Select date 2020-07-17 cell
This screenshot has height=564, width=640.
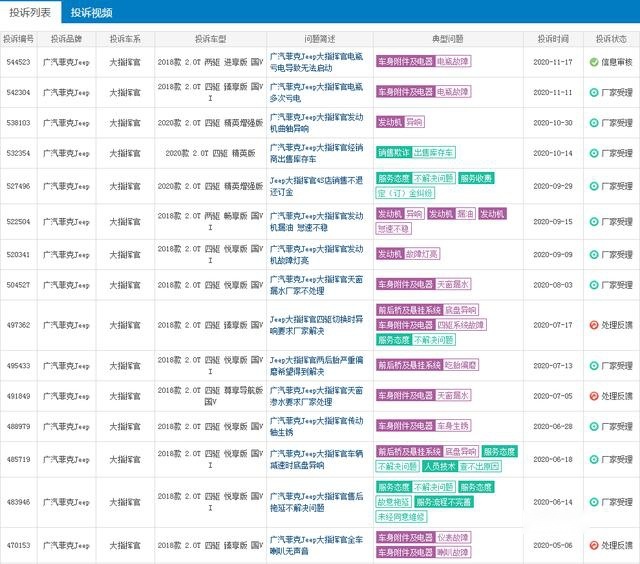(553, 325)
